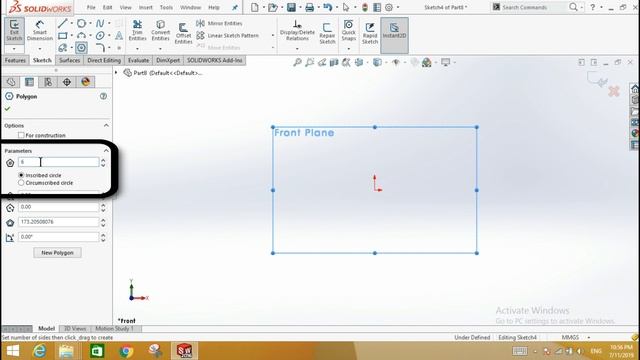Open the Motion Study 1 tab
Viewport: 640px width, 360px height.
click(114, 329)
